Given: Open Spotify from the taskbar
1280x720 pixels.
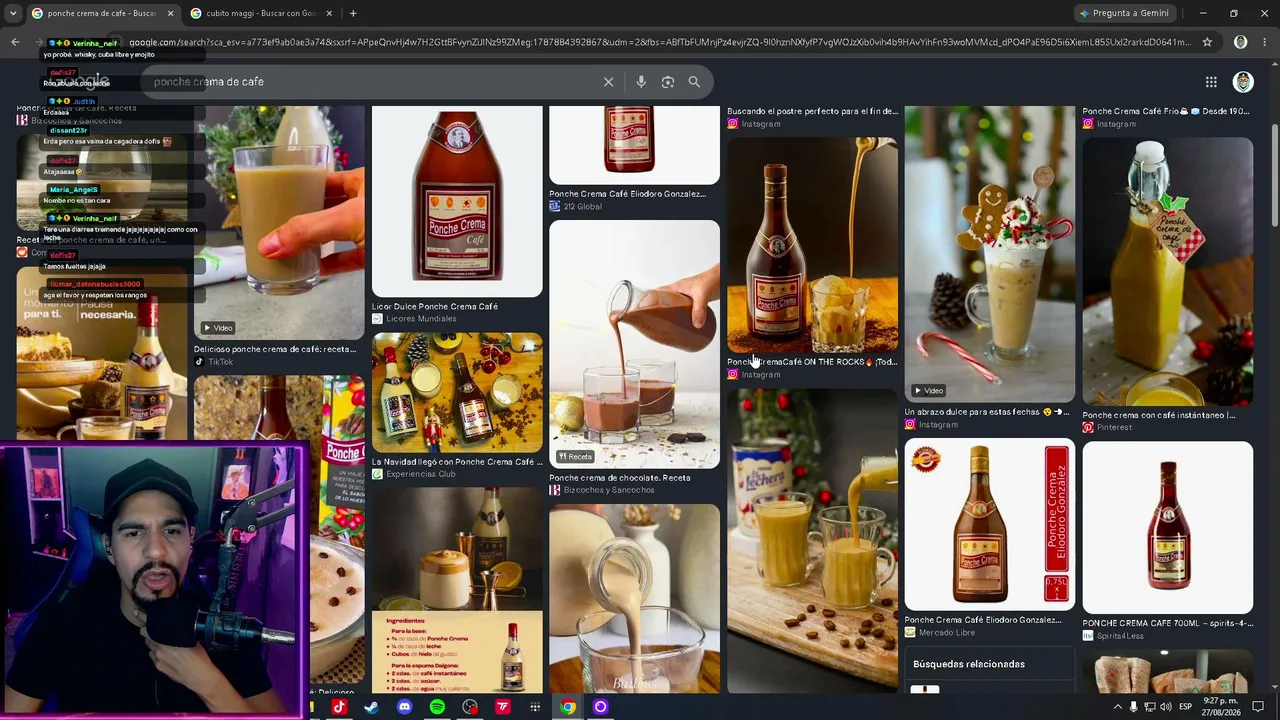Looking at the screenshot, I should [x=437, y=707].
